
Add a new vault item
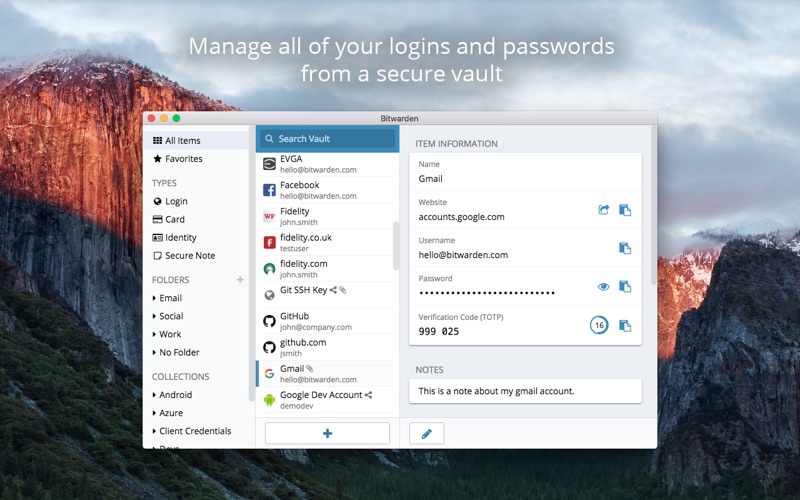coord(328,433)
